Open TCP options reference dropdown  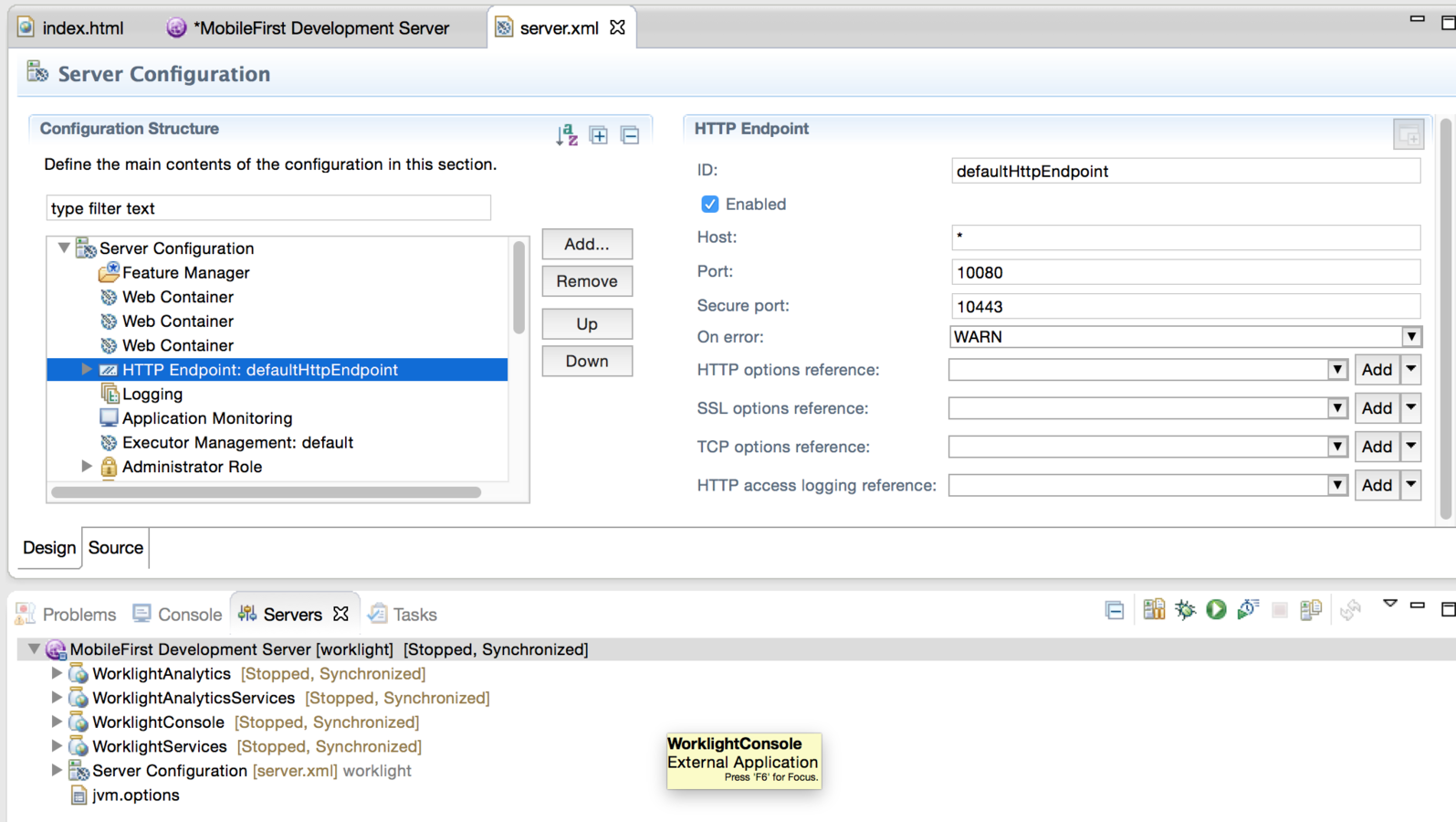coord(1337,447)
